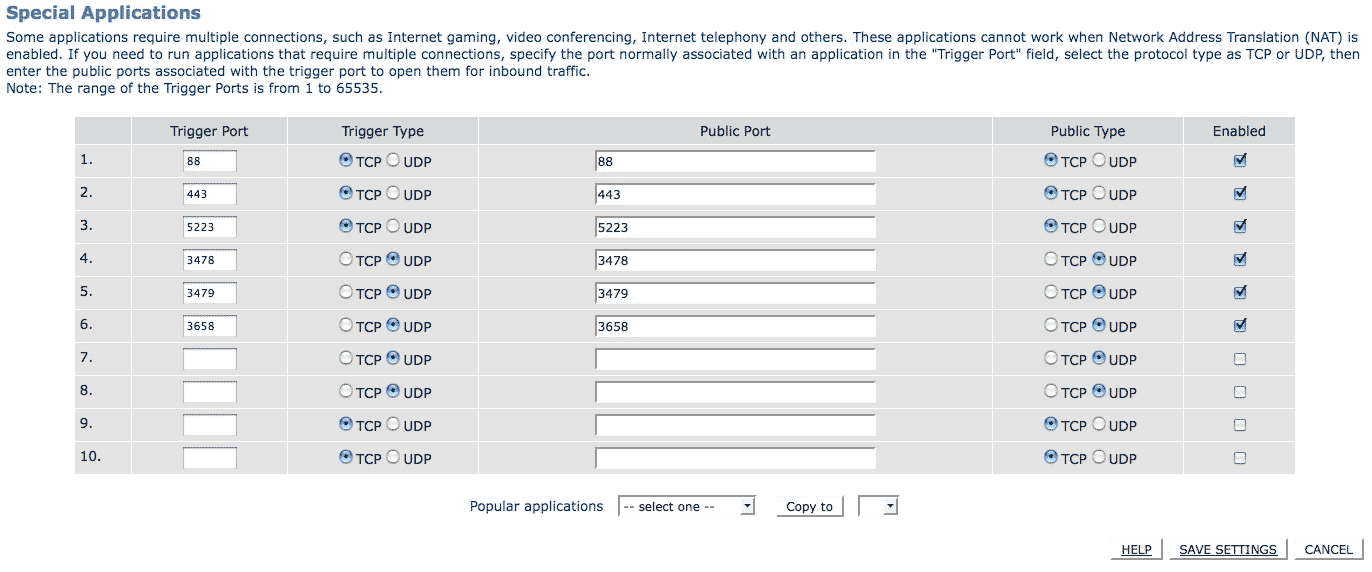The image size is (1372, 572).
Task: Click the empty Public Port field in row 10
Action: tap(735, 458)
